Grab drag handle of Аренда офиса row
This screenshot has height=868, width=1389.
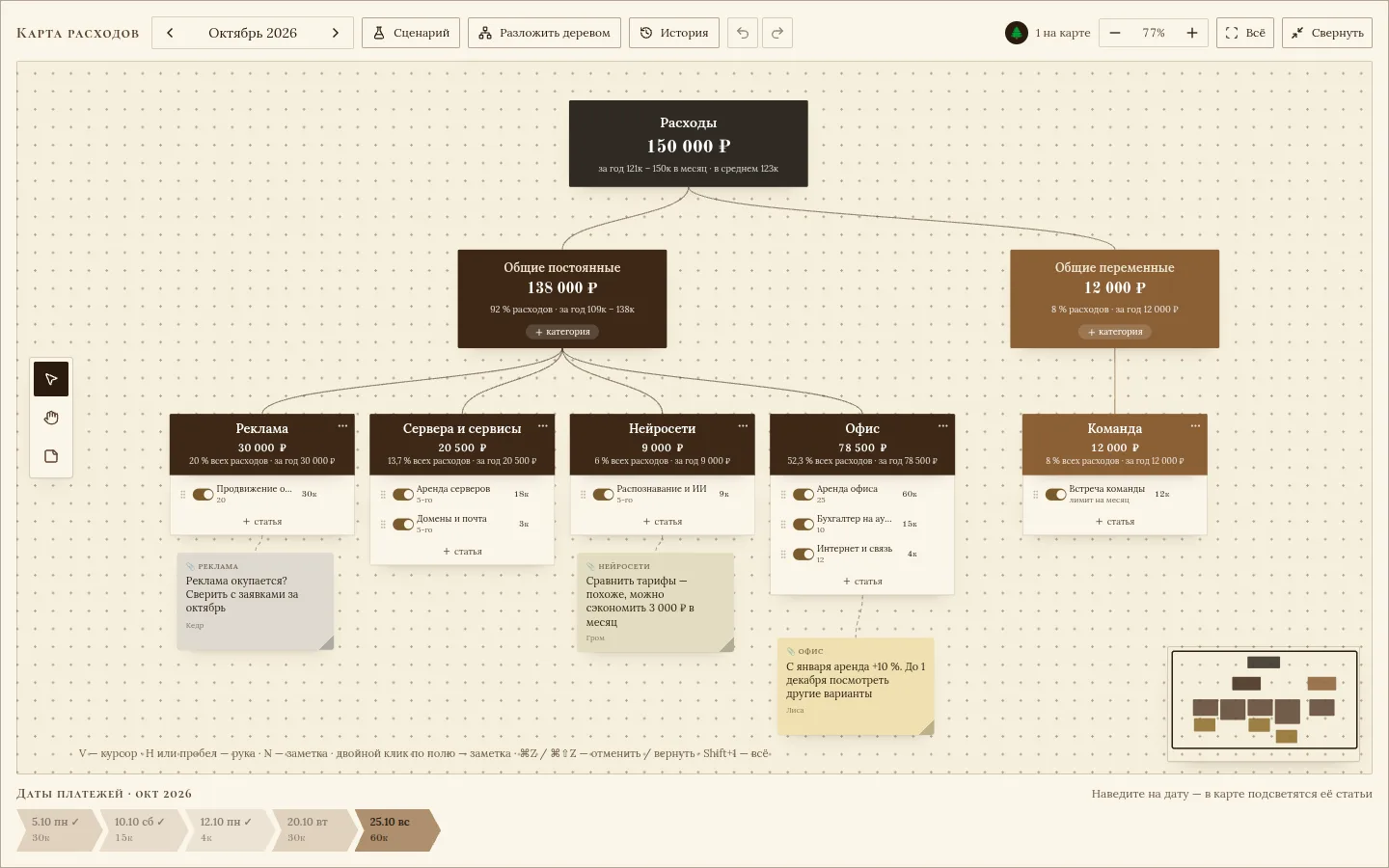783,494
